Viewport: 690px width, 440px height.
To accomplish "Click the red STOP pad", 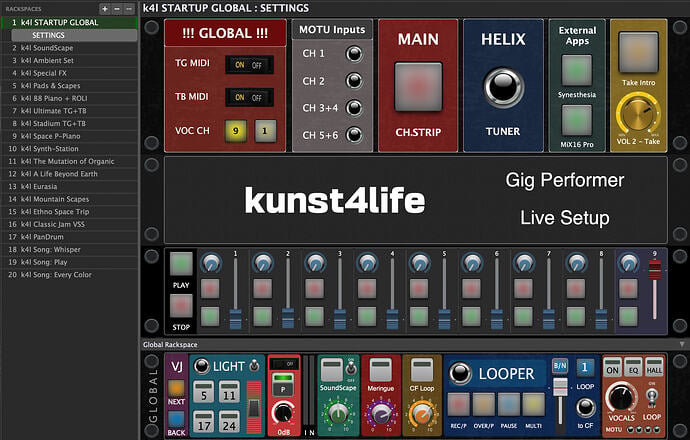I will [181, 306].
